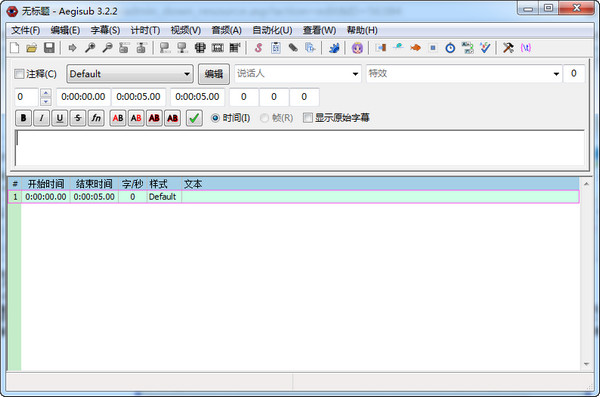
Task: Open the 帮助(H) menu
Action: (x=362, y=30)
